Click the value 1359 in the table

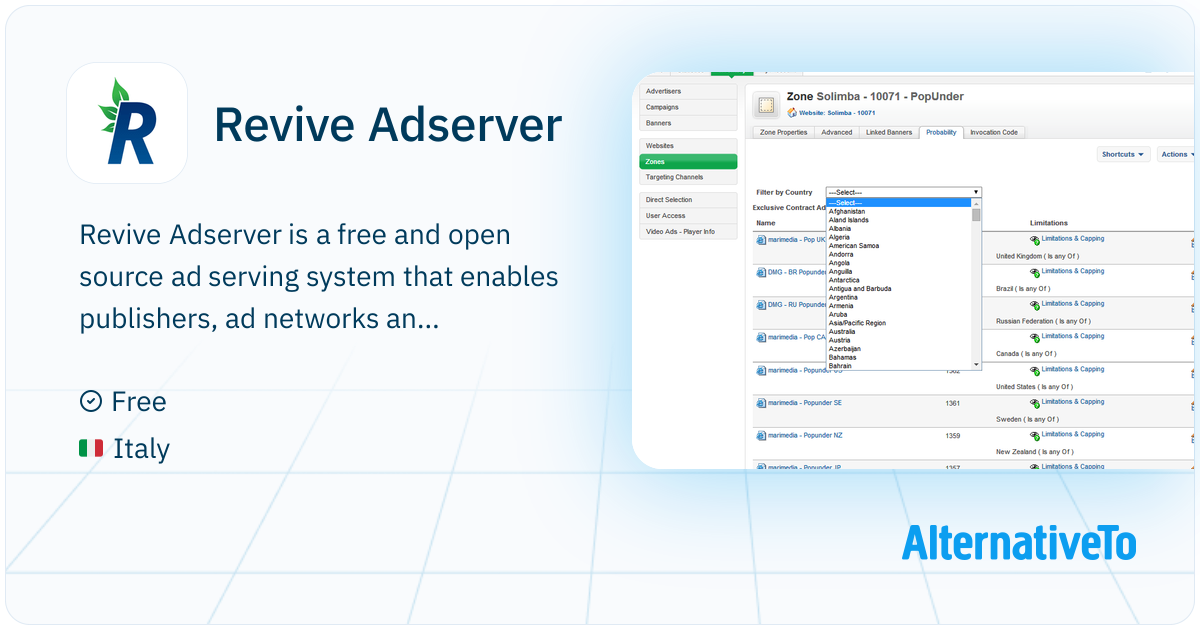(952, 436)
